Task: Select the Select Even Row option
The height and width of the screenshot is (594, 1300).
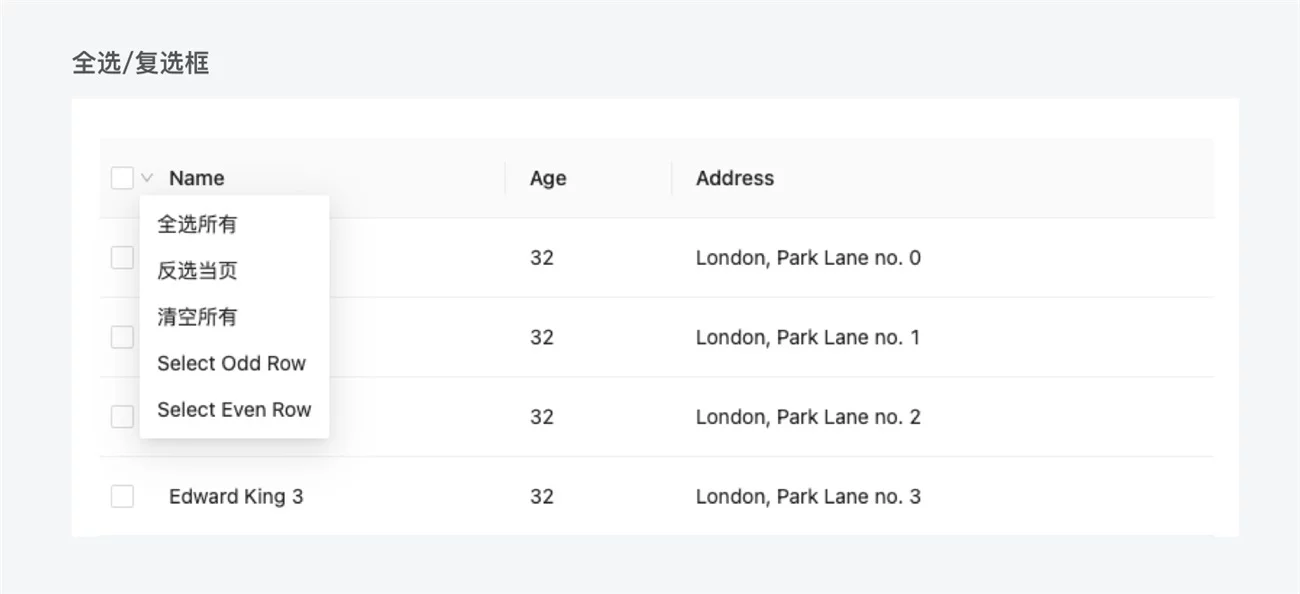Action: pos(234,409)
